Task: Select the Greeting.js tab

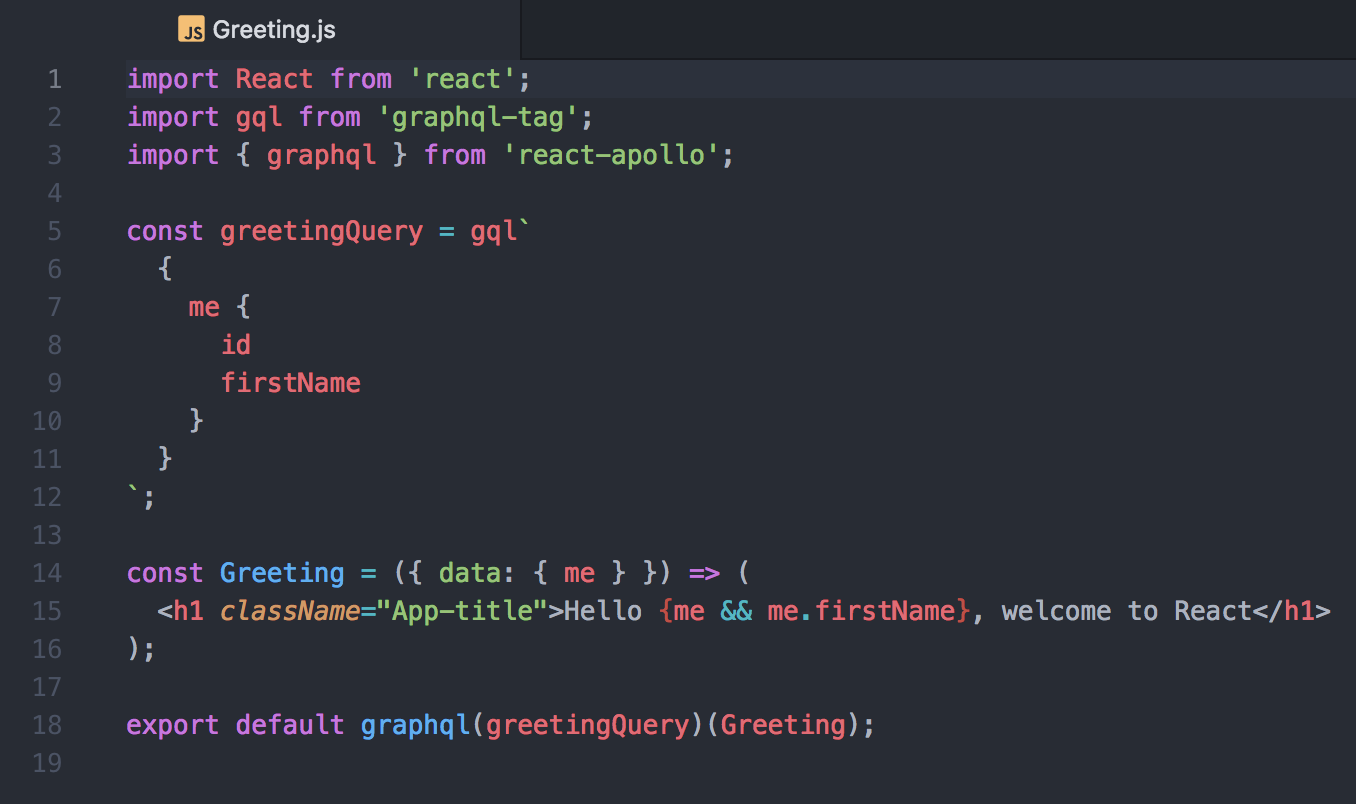Action: (x=260, y=29)
